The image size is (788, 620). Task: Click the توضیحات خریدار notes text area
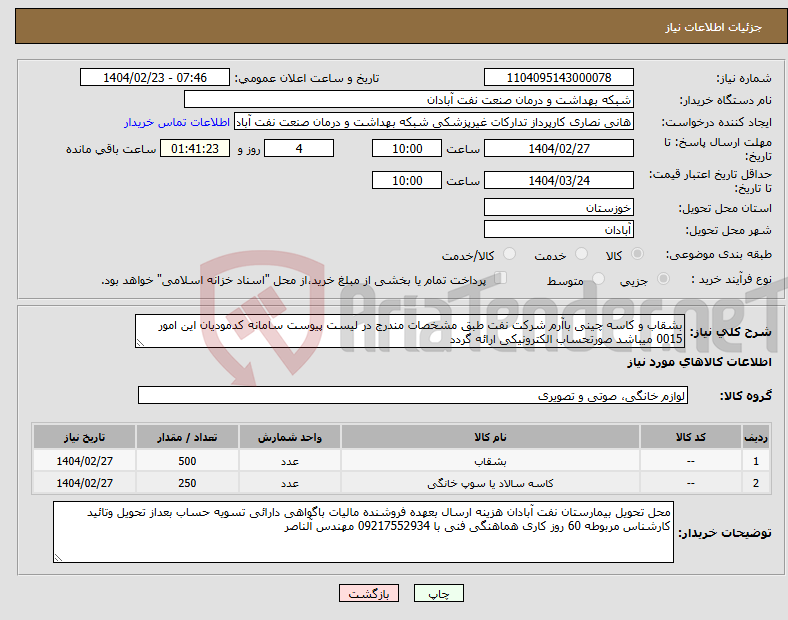click(363, 532)
